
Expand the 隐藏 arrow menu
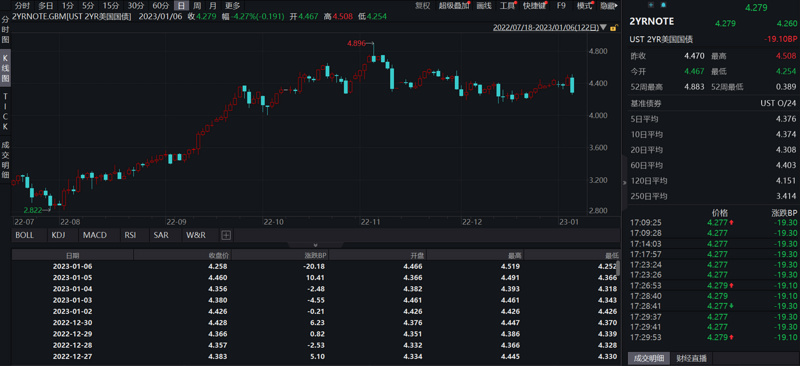point(608,6)
